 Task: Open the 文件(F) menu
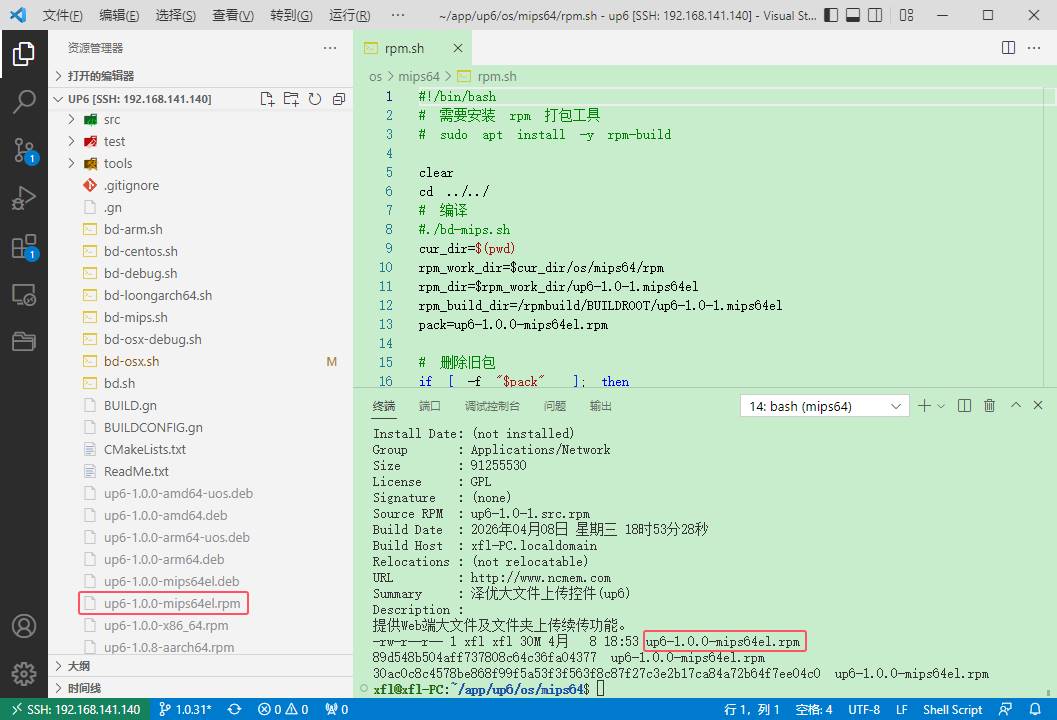[x=62, y=16]
